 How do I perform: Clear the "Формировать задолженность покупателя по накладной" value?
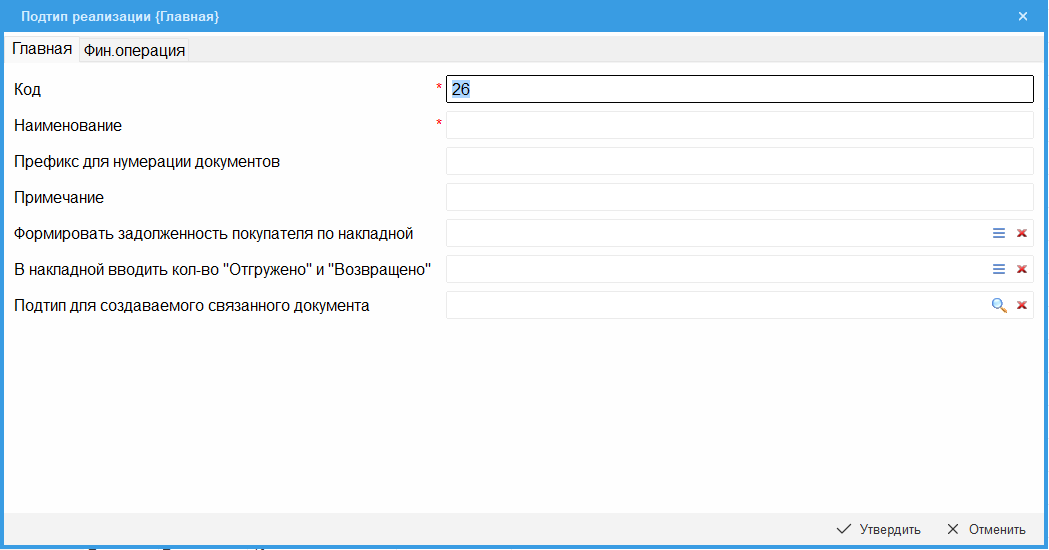pyautogui.click(x=1022, y=233)
